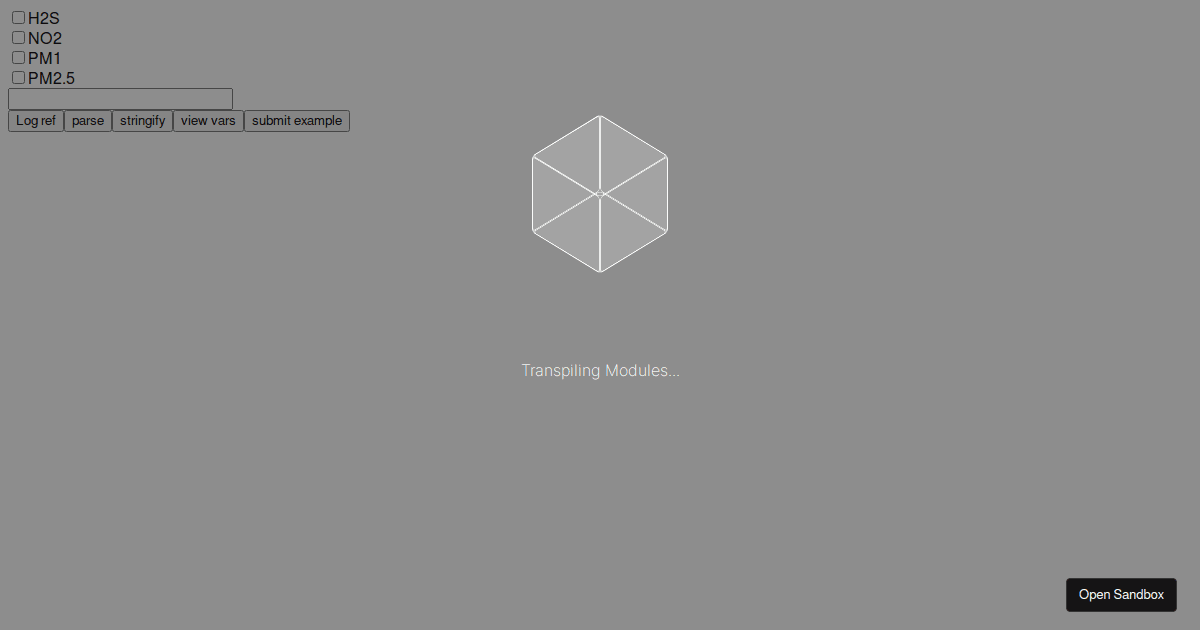The image size is (1200, 630).
Task: Click the word Modules in loading text
Action: (642, 371)
